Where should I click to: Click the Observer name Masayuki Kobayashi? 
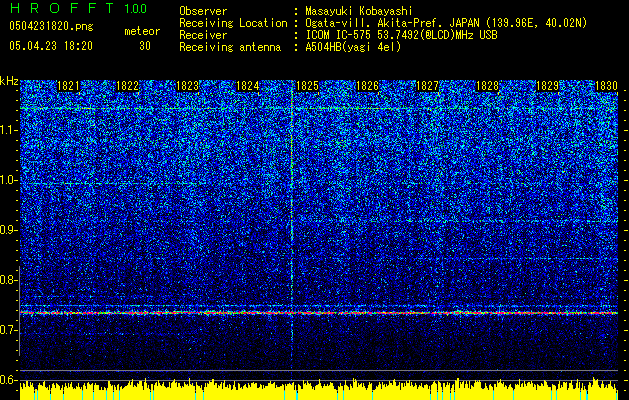pyautogui.click(x=359, y=12)
